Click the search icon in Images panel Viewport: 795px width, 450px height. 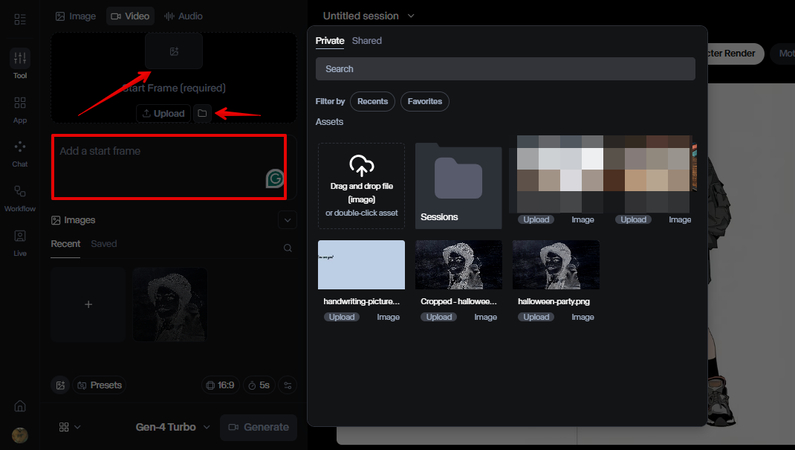pos(287,247)
